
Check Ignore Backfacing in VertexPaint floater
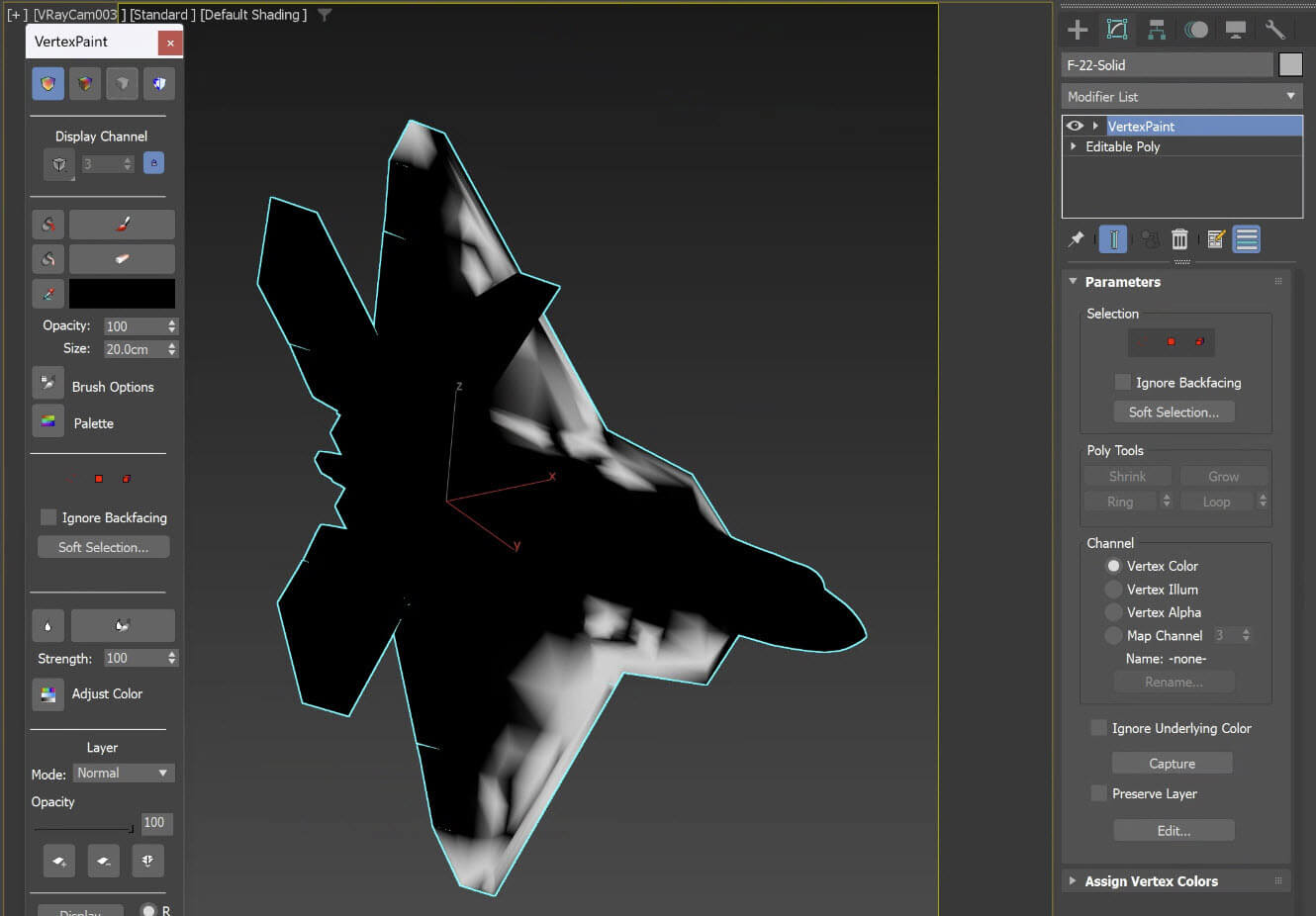[x=47, y=517]
